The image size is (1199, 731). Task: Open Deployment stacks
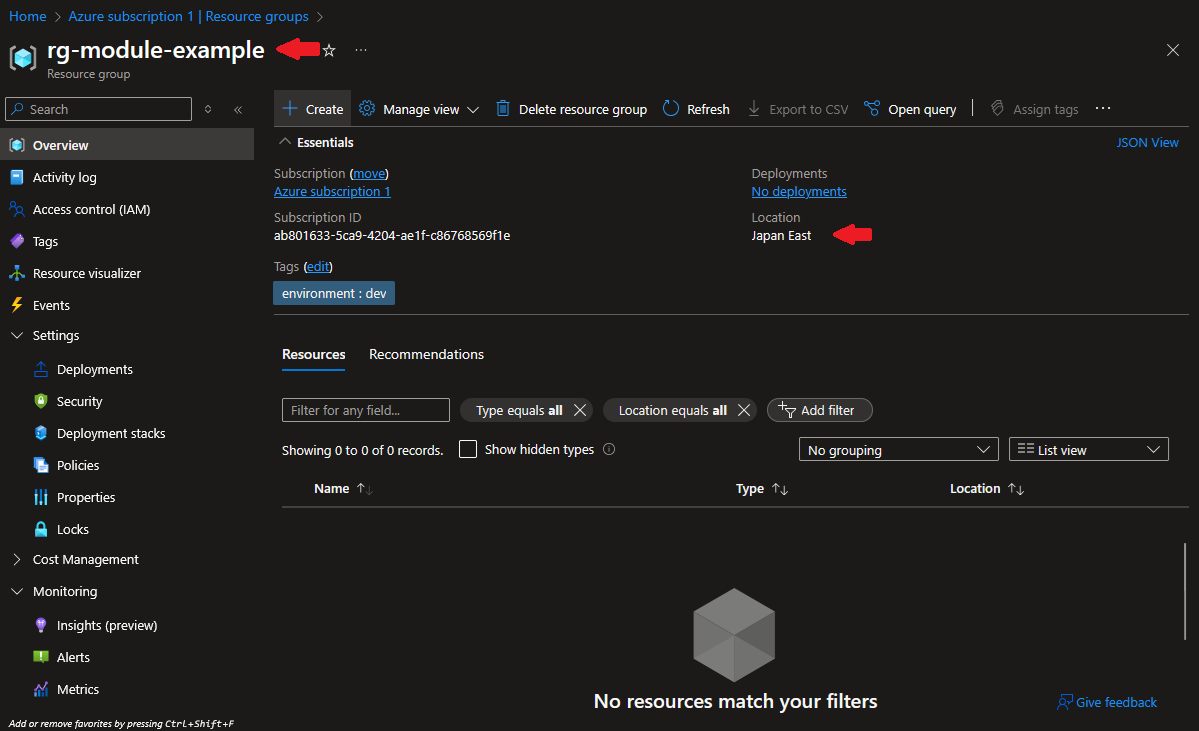(111, 434)
